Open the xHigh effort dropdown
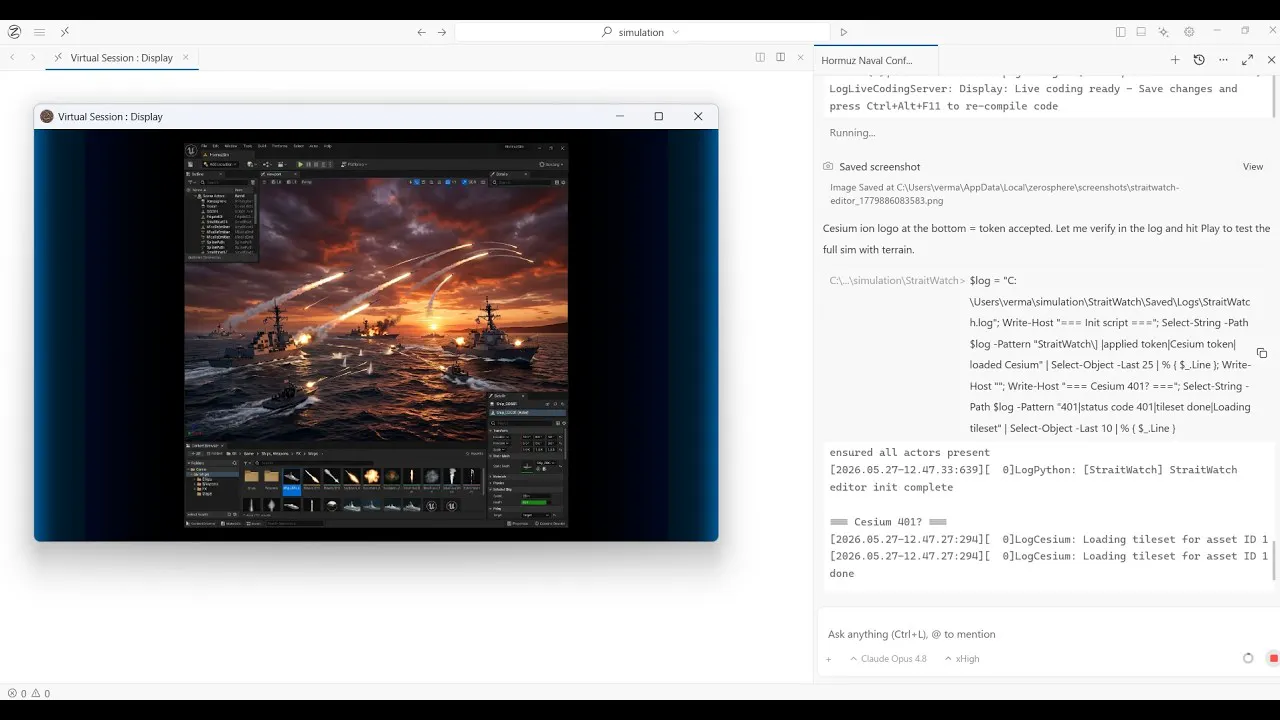This screenshot has height=720, width=1280. click(x=962, y=659)
